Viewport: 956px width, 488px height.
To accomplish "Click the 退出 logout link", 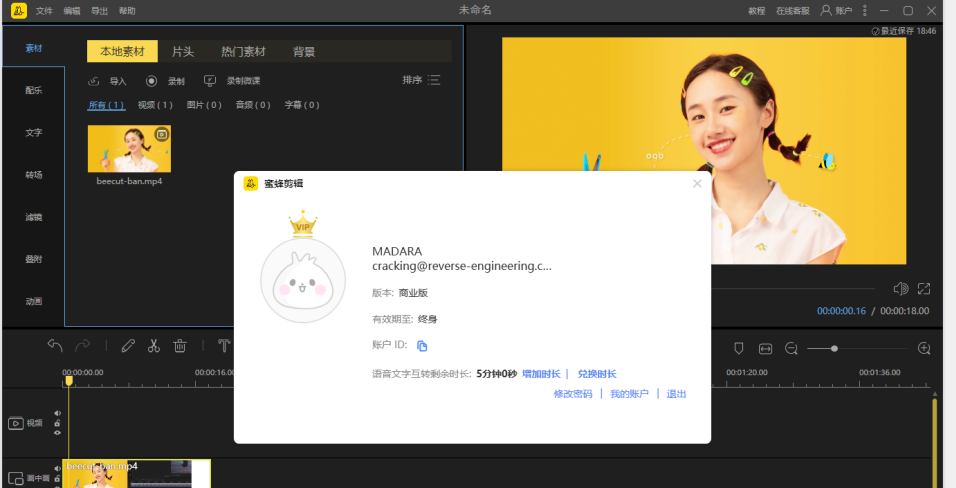I will 677,394.
